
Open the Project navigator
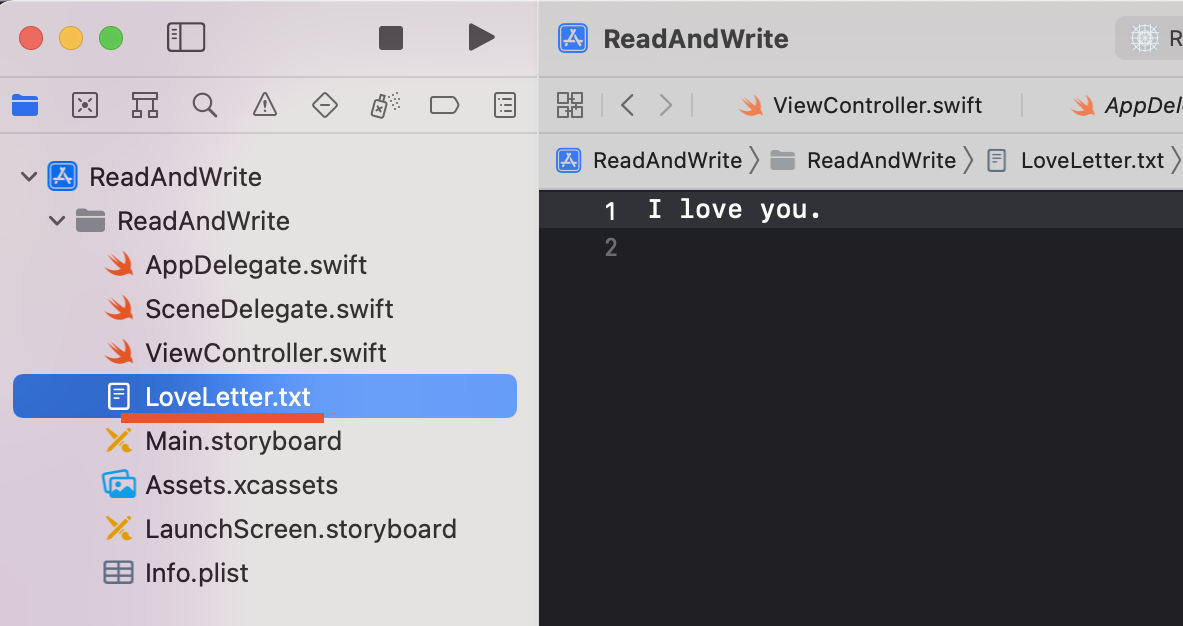[26, 105]
